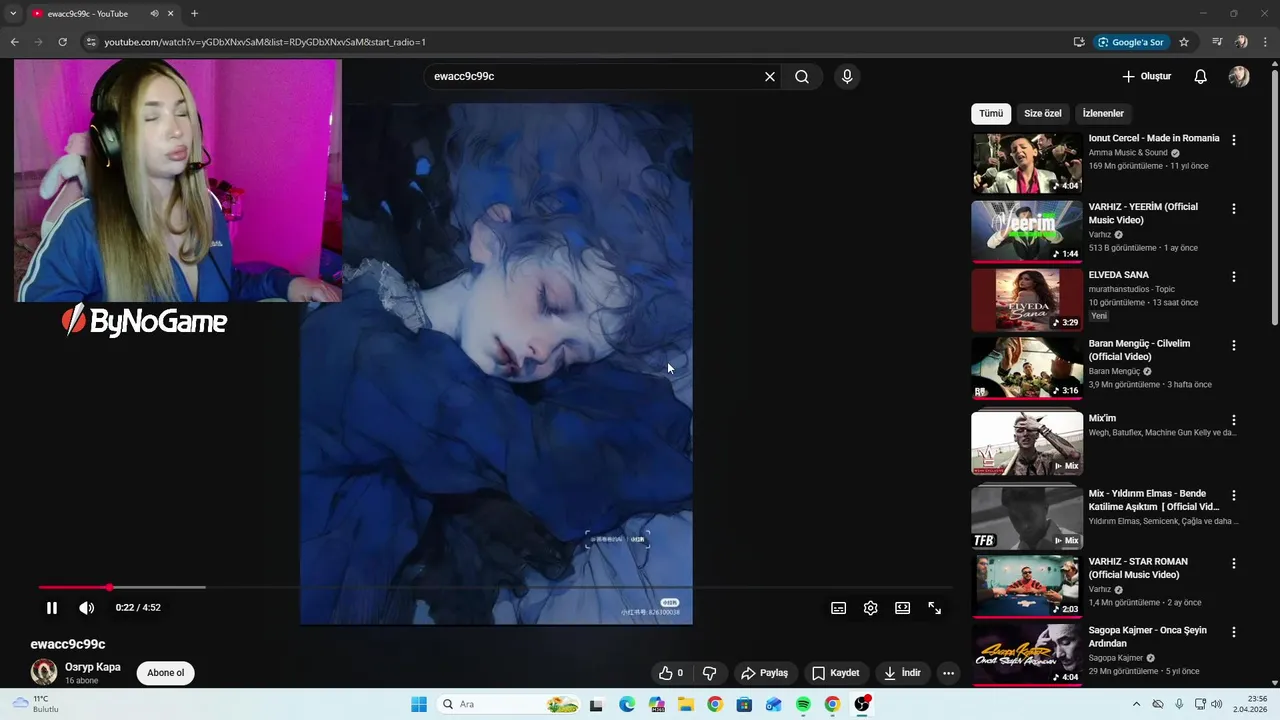The height and width of the screenshot is (720, 1280).
Task: Open File Explorer from the taskbar
Action: click(x=685, y=704)
